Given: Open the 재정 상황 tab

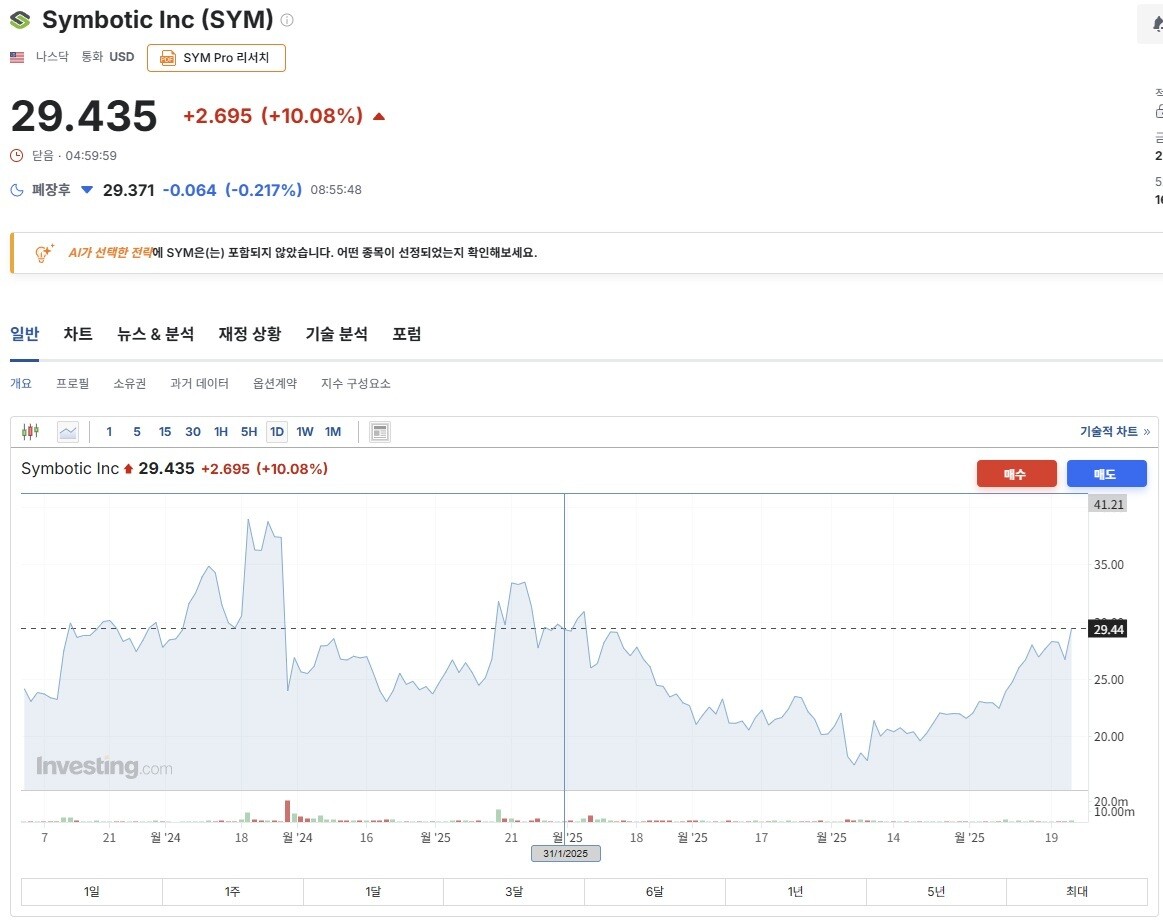Looking at the screenshot, I should (x=250, y=334).
